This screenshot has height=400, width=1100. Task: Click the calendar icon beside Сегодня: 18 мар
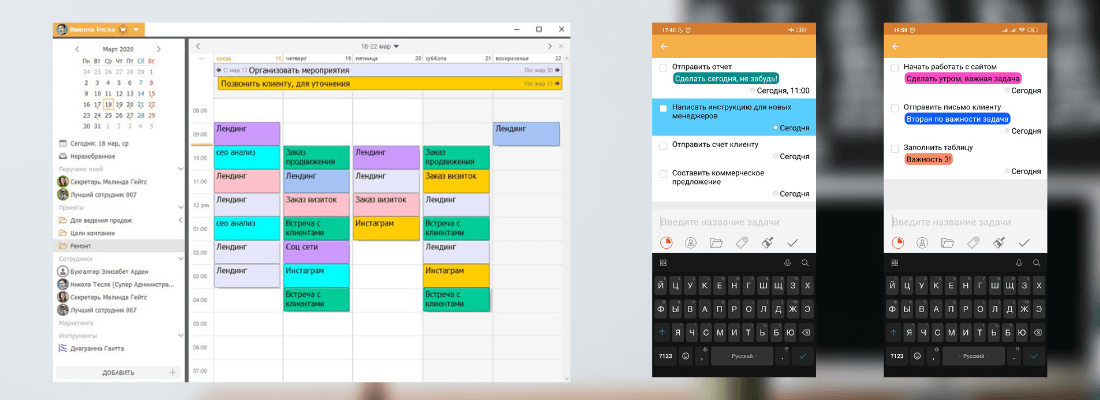click(63, 143)
